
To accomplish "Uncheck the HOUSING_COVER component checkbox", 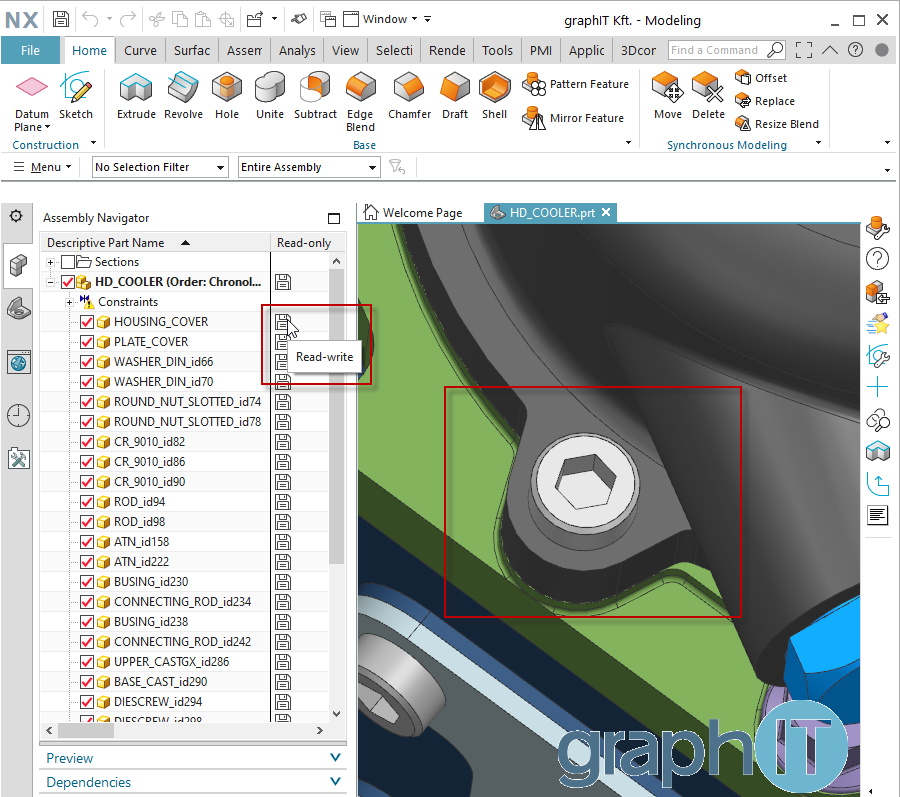I will 87,322.
